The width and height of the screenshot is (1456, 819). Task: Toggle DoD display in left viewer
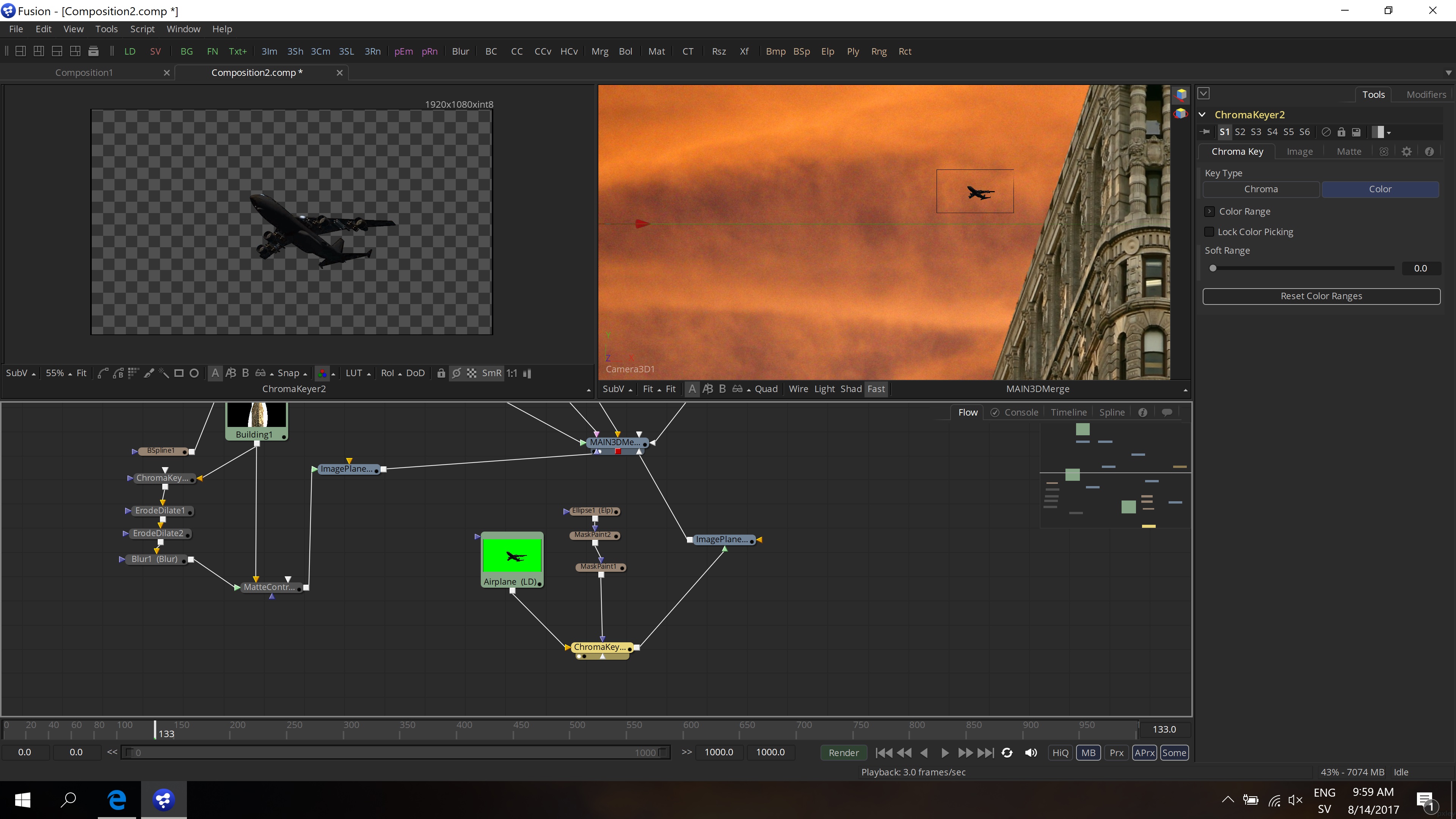pos(416,373)
